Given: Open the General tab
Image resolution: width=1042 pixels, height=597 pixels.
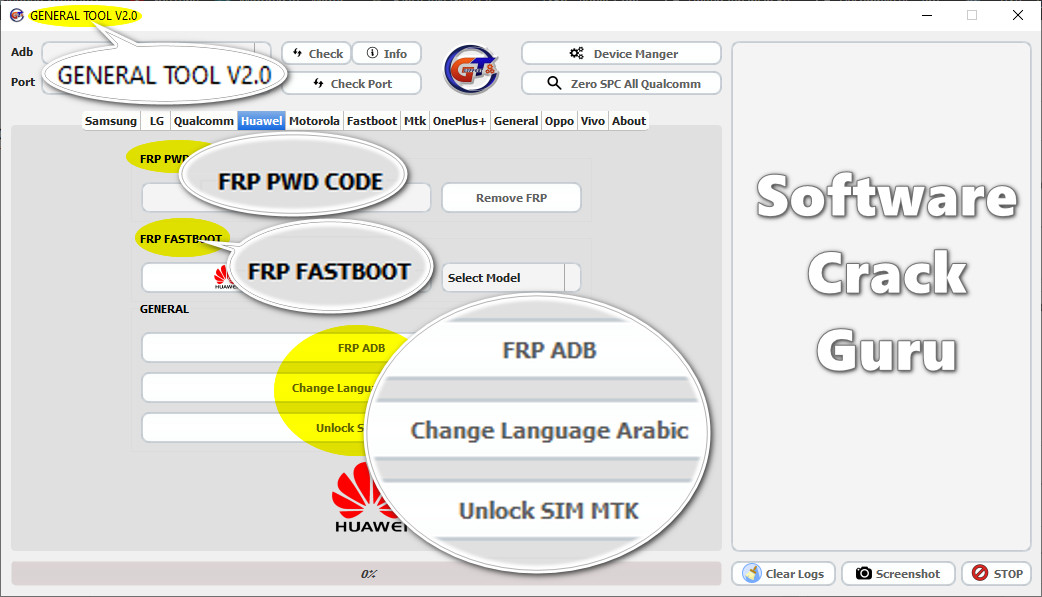Looking at the screenshot, I should point(516,121).
